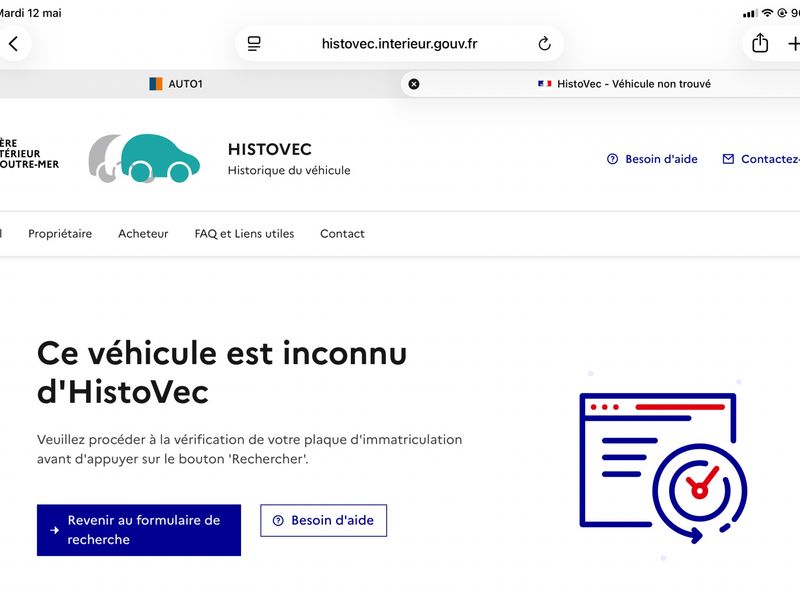Viewport: 800px width, 600px height.
Task: Click the arrow icon in Revenir button
Action: point(54,530)
